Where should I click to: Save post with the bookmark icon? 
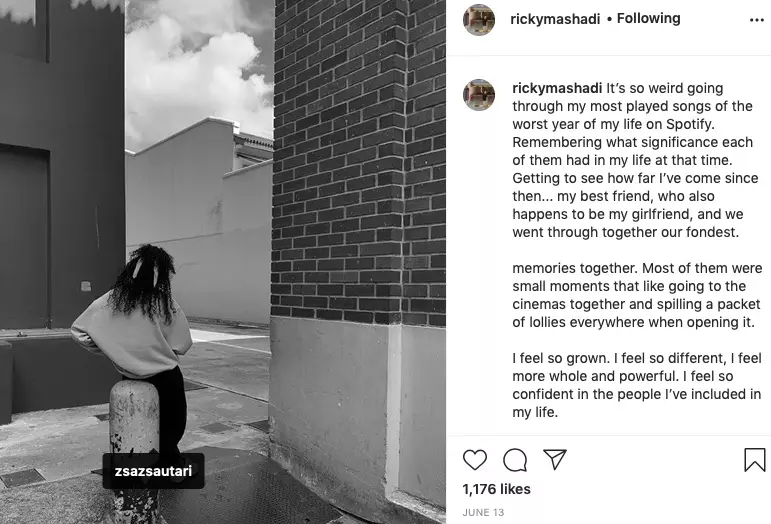tap(754, 460)
